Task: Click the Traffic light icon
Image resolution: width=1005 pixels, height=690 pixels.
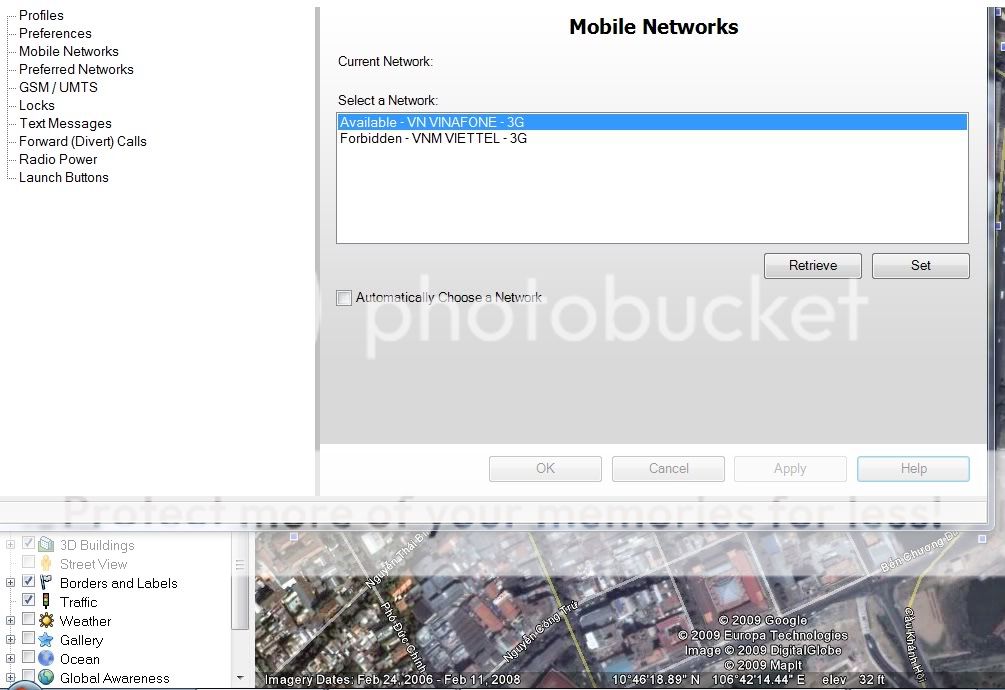Action: click(x=46, y=602)
